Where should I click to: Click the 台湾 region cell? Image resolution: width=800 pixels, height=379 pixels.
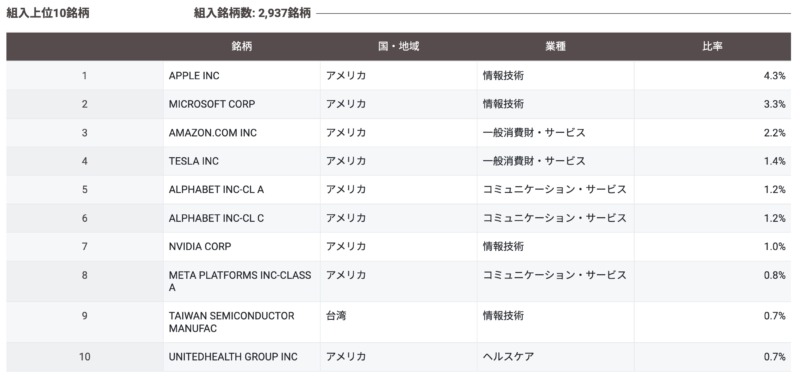[x=336, y=316]
